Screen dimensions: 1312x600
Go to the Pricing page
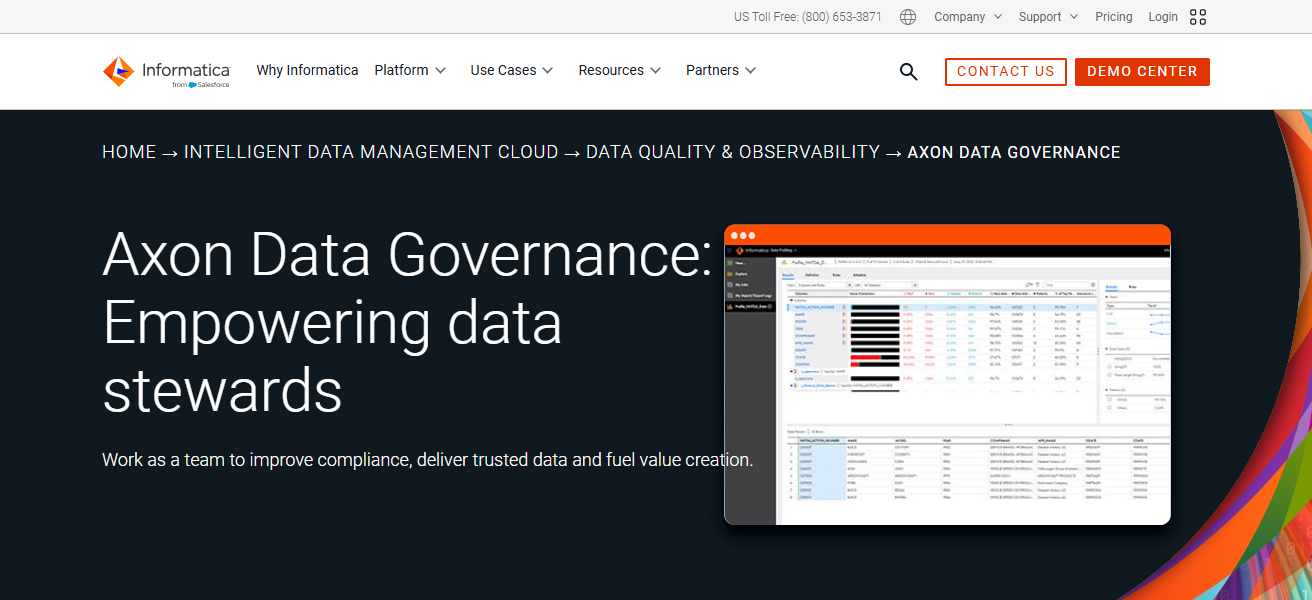(1113, 17)
